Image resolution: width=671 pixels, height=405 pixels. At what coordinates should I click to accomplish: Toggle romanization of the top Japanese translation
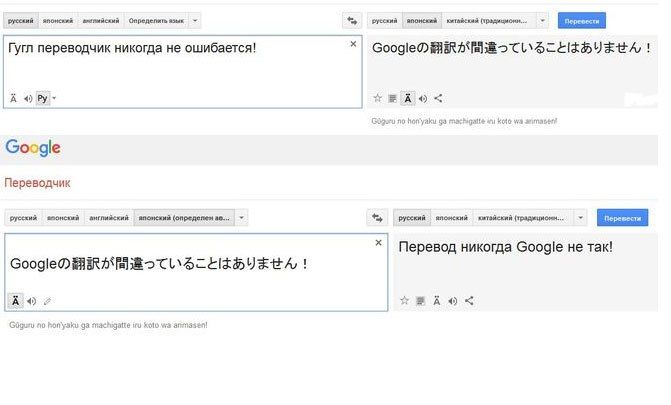[x=408, y=98]
